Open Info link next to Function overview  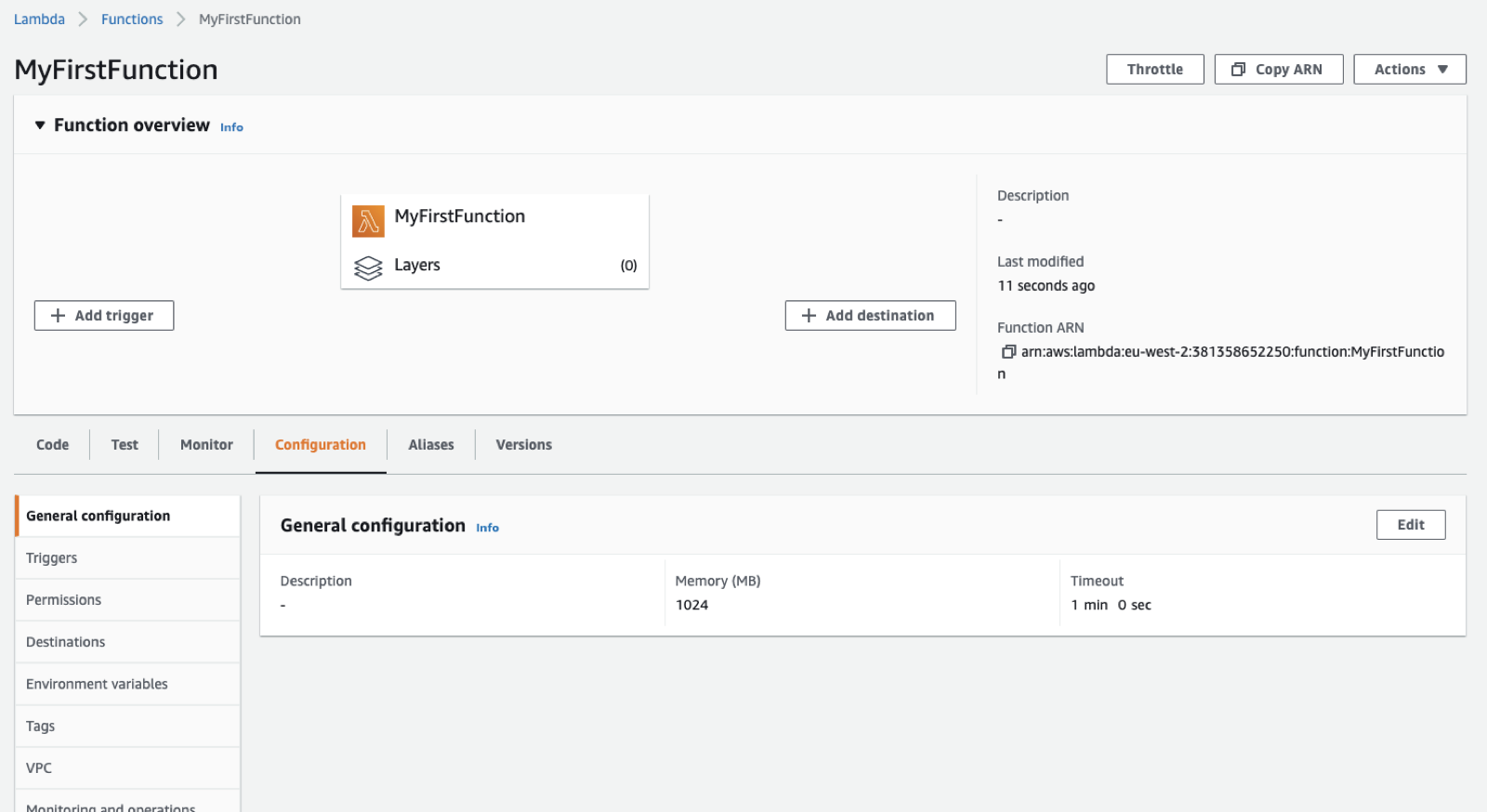pyautogui.click(x=231, y=127)
